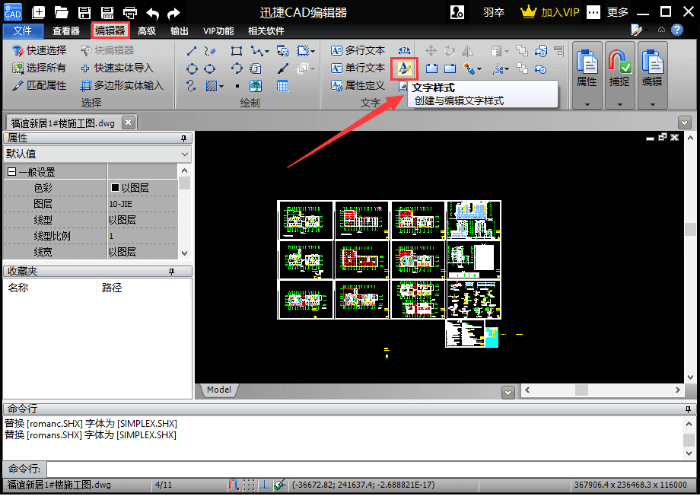This screenshot has width=700, height=495.
Task: Create a new drawing from title bar
Action: 38,12
